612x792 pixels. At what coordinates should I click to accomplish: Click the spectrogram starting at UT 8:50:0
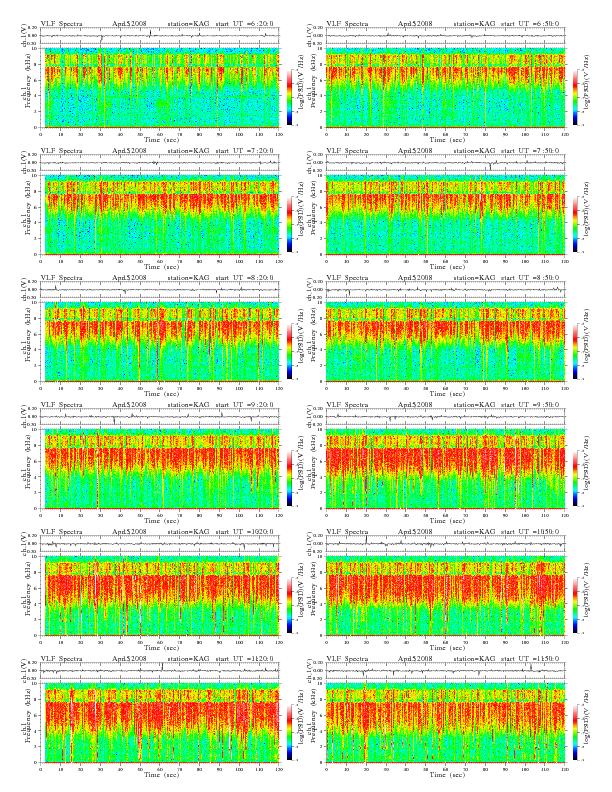(445, 342)
